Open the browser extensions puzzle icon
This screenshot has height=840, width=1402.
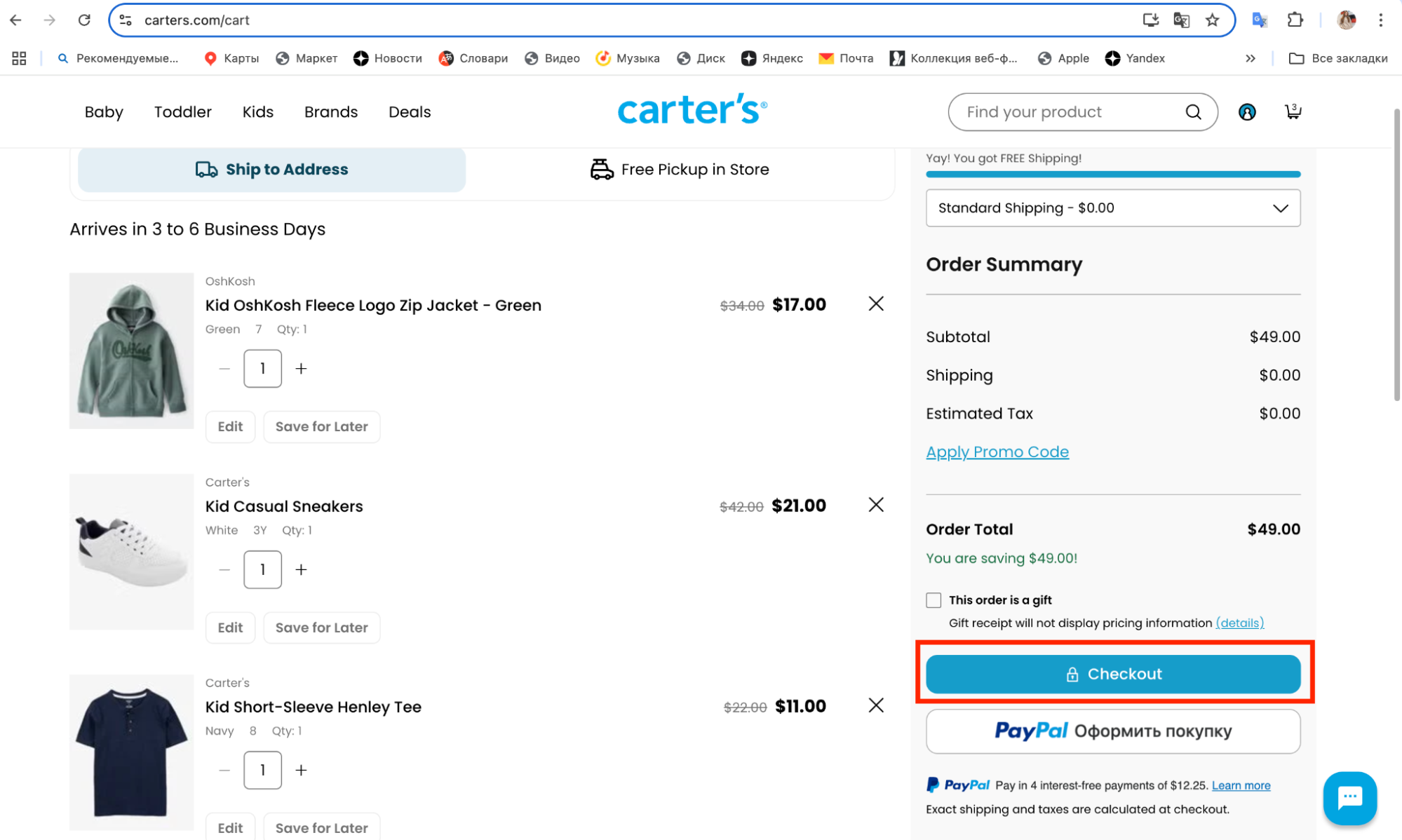pos(1295,20)
